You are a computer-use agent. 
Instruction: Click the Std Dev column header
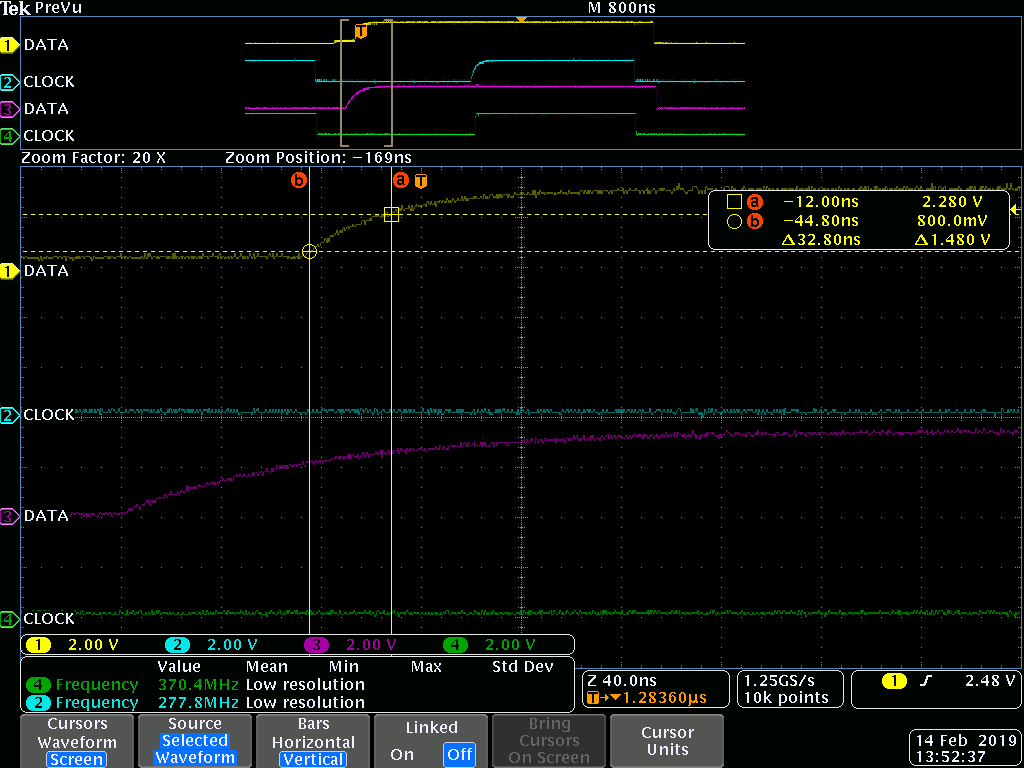[522, 667]
